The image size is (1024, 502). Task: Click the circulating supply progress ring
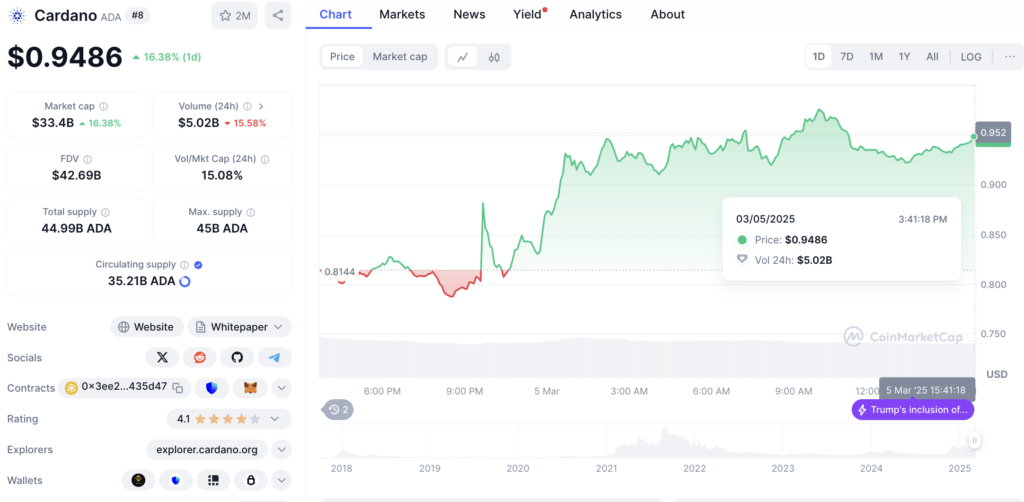pyautogui.click(x=185, y=281)
